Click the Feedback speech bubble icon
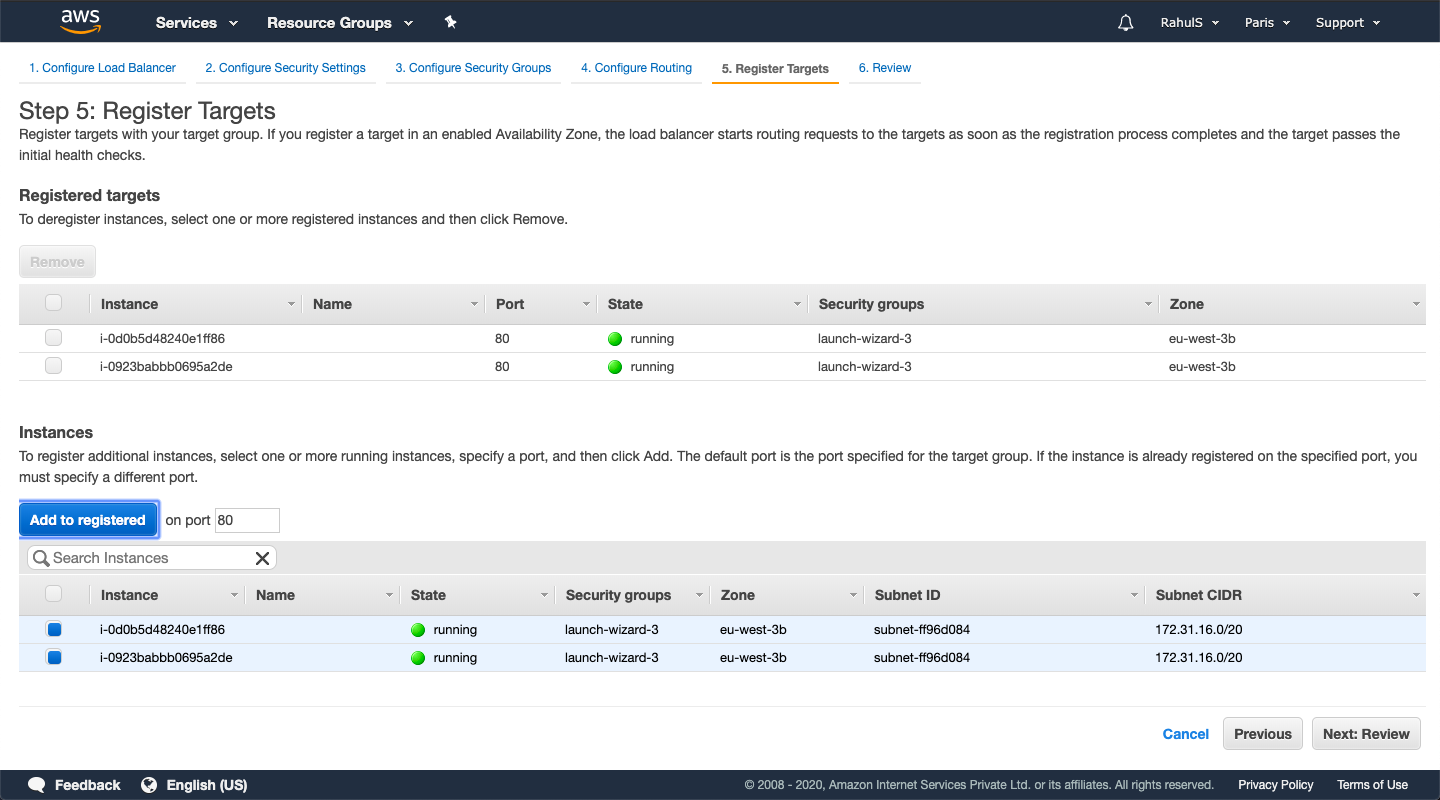 [x=37, y=785]
